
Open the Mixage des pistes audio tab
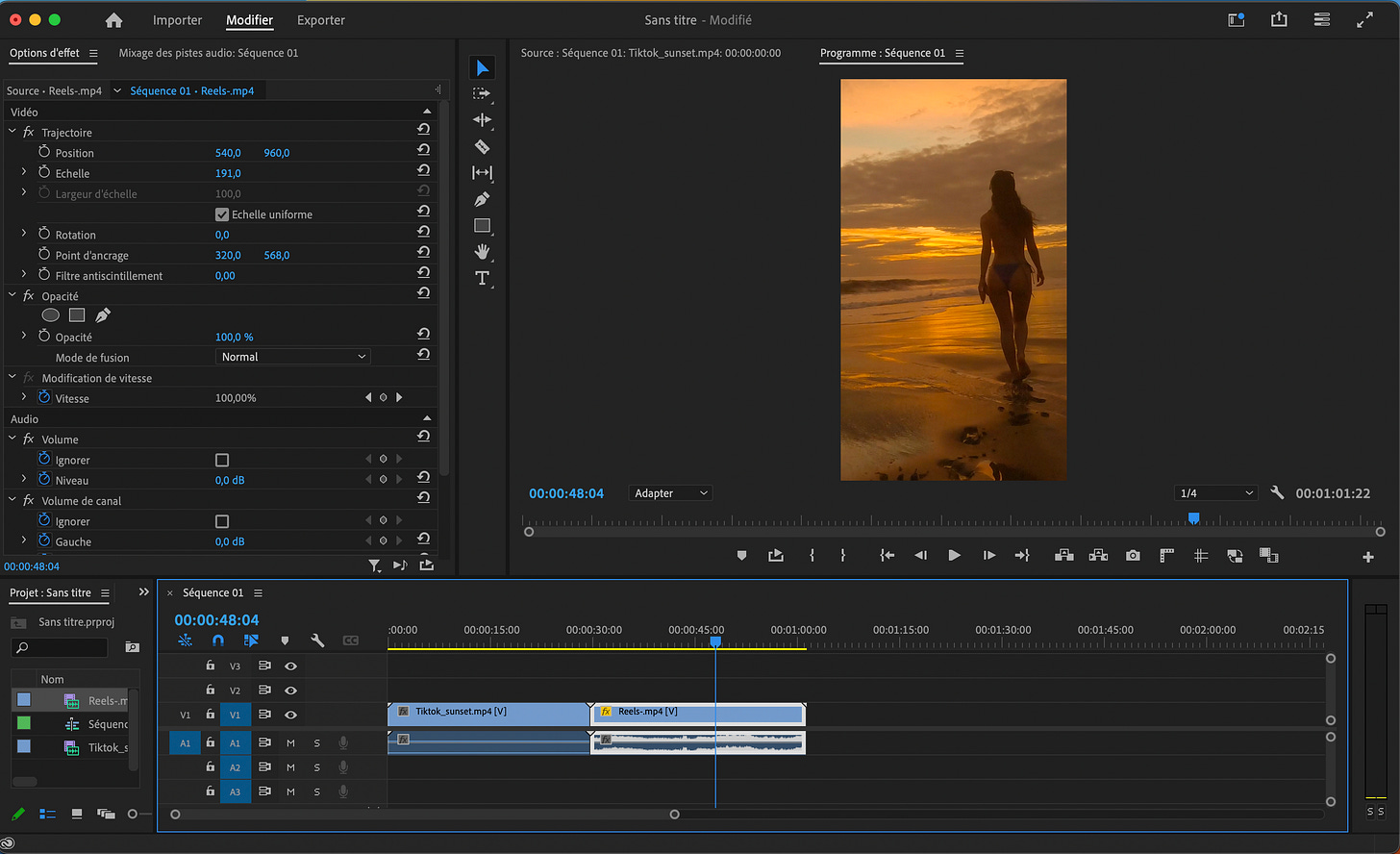209,53
